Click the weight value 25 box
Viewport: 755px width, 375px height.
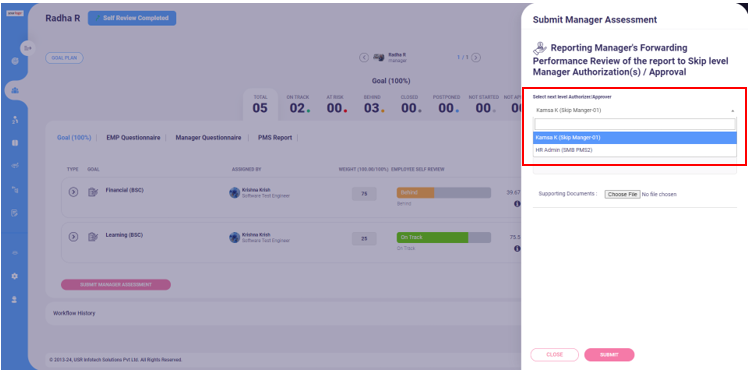364,238
